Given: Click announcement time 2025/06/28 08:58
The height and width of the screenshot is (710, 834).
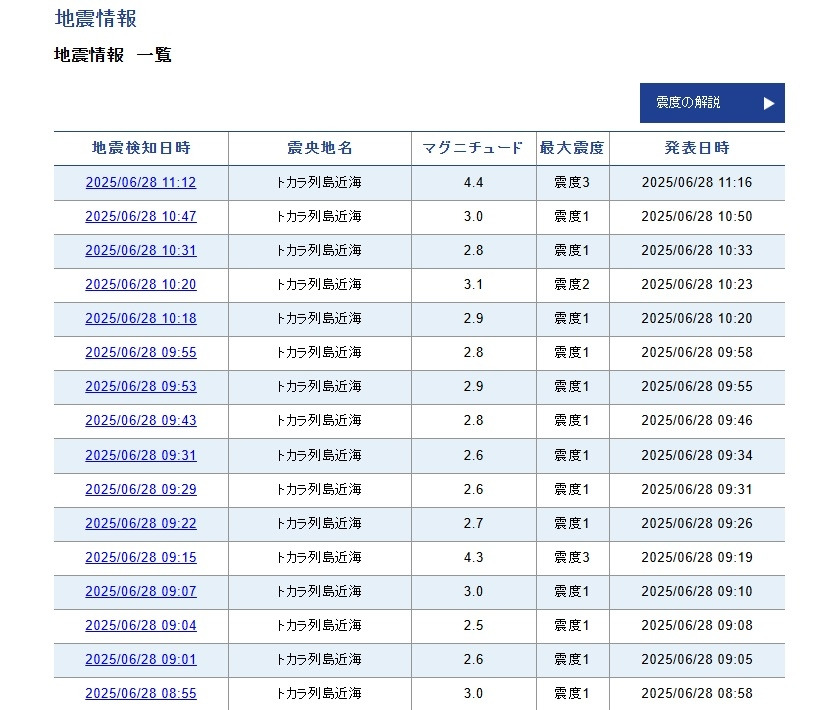Looking at the screenshot, I should [697, 694].
